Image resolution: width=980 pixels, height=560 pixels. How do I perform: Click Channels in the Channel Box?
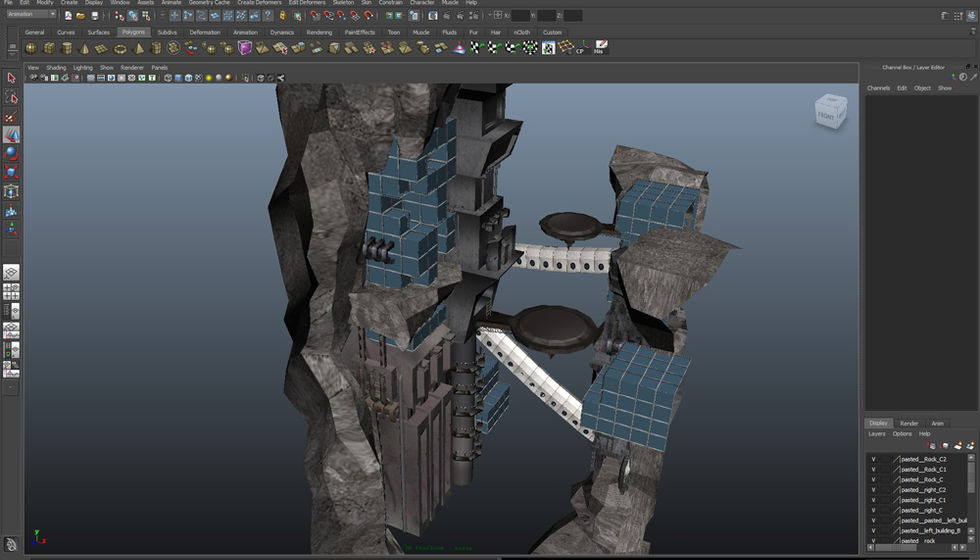878,88
